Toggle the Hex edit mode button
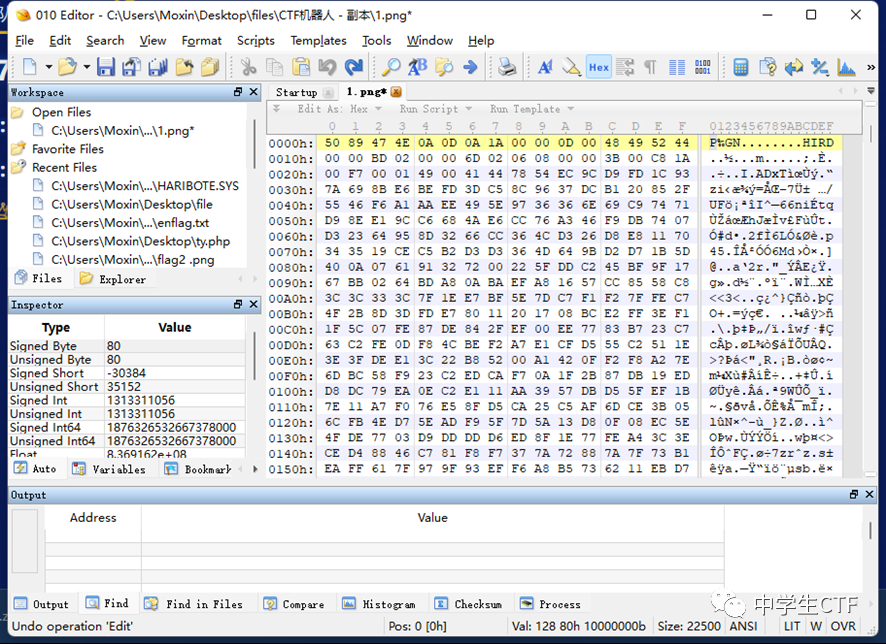 click(x=598, y=67)
